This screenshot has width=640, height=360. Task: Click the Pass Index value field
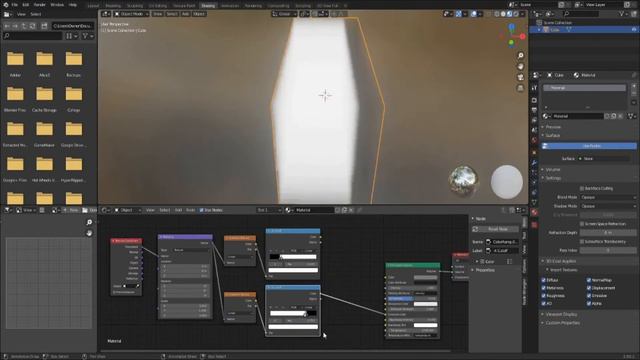pyautogui.click(x=608, y=250)
